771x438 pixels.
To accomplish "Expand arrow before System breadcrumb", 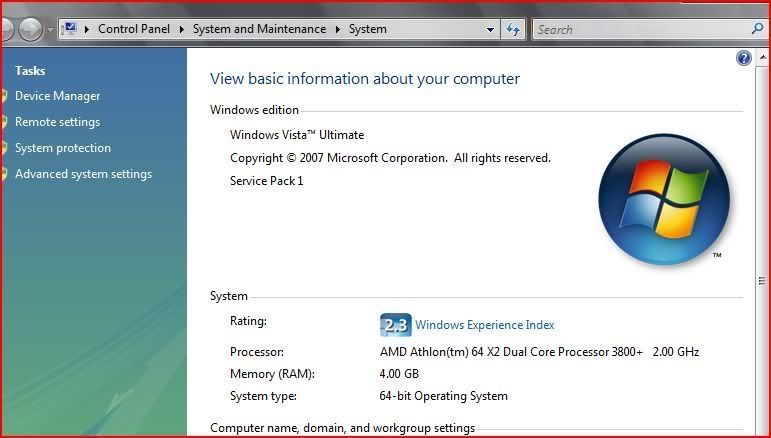I will [x=338, y=29].
